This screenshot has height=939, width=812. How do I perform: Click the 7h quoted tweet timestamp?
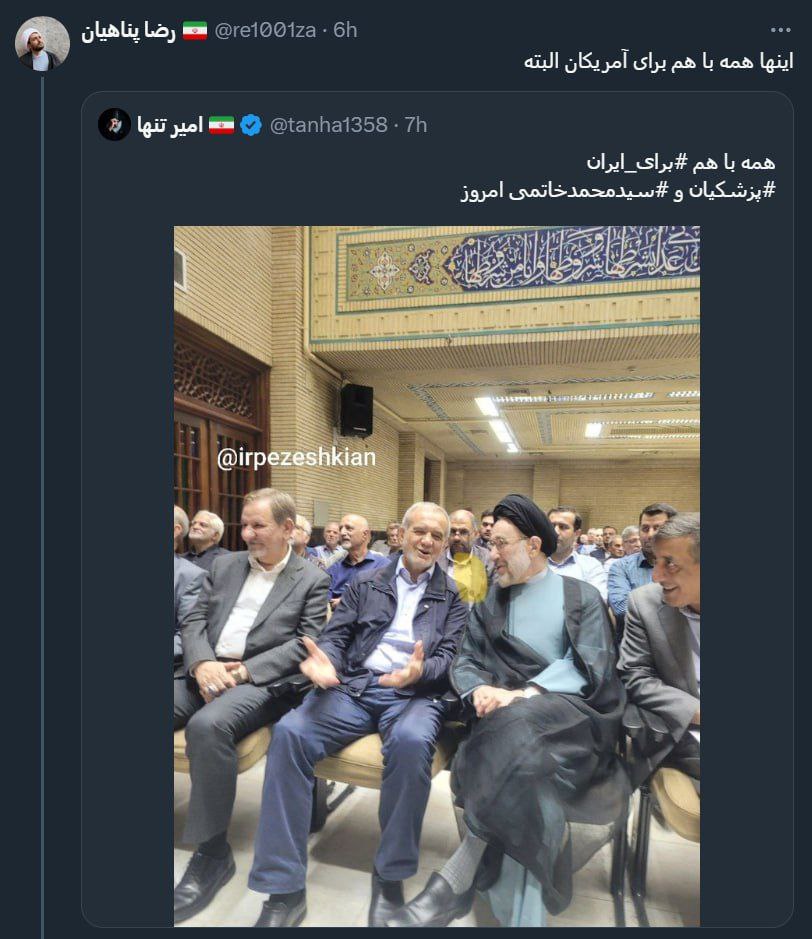tap(413, 125)
